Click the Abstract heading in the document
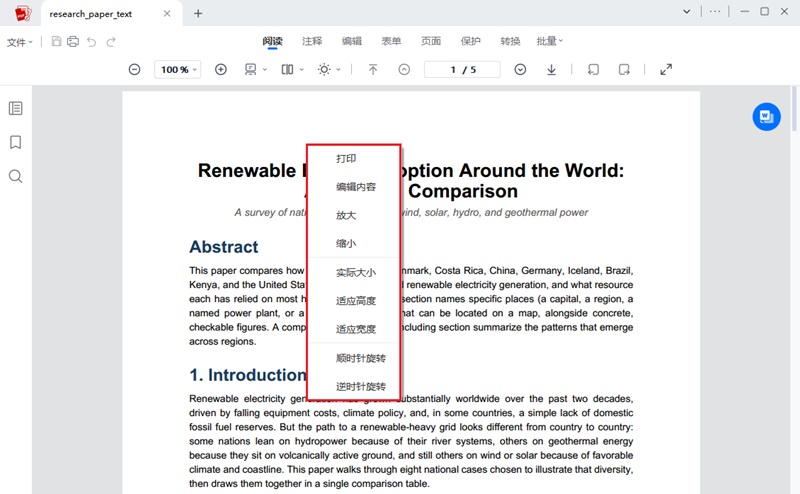Image resolution: width=800 pixels, height=494 pixels. pos(223,247)
